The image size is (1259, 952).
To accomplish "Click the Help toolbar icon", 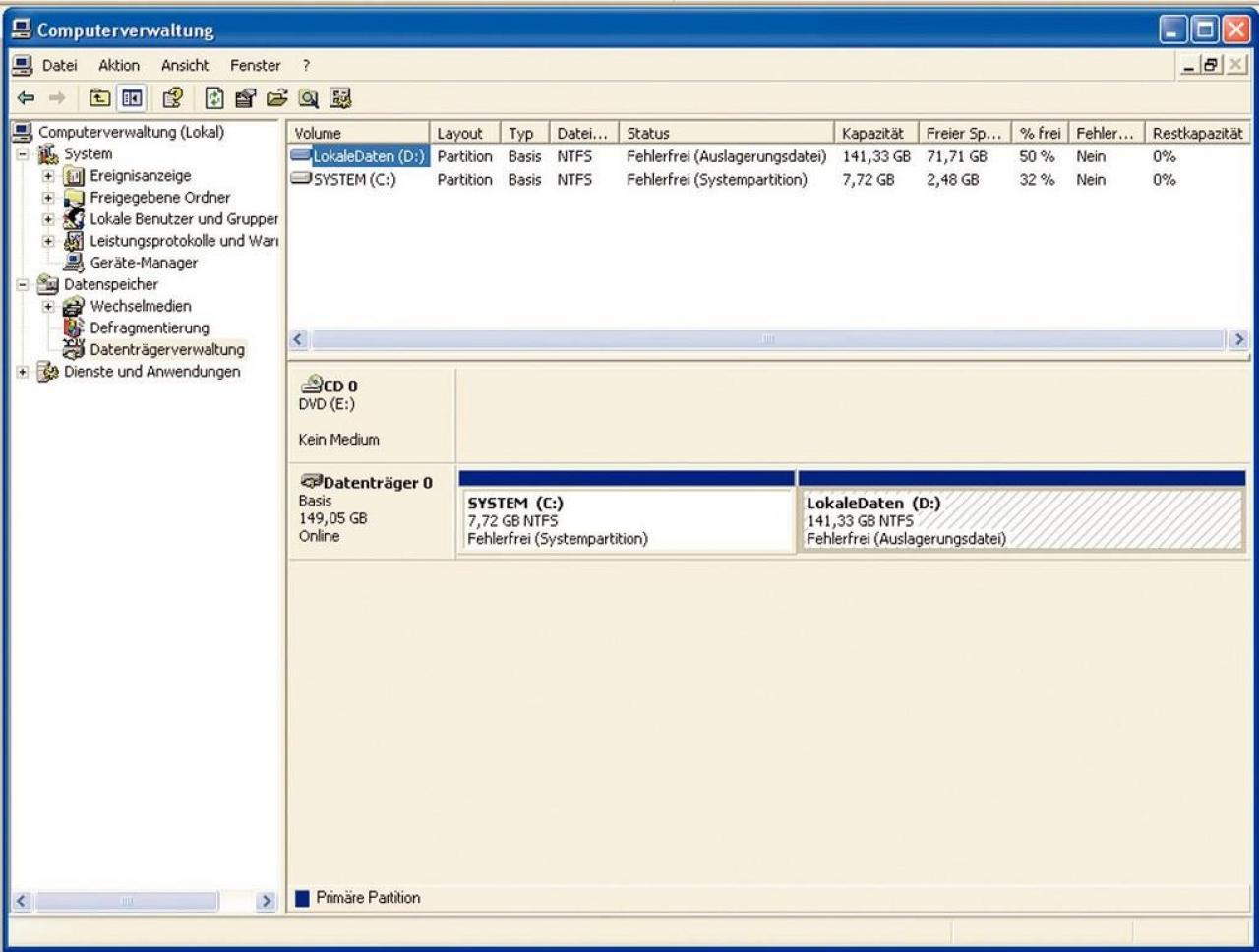I will 173,97.
